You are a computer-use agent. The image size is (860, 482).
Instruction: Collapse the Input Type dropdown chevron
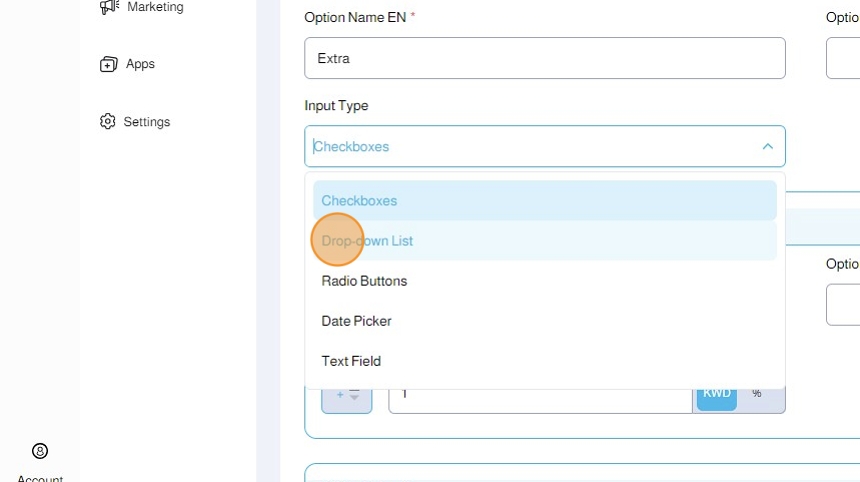click(x=767, y=146)
